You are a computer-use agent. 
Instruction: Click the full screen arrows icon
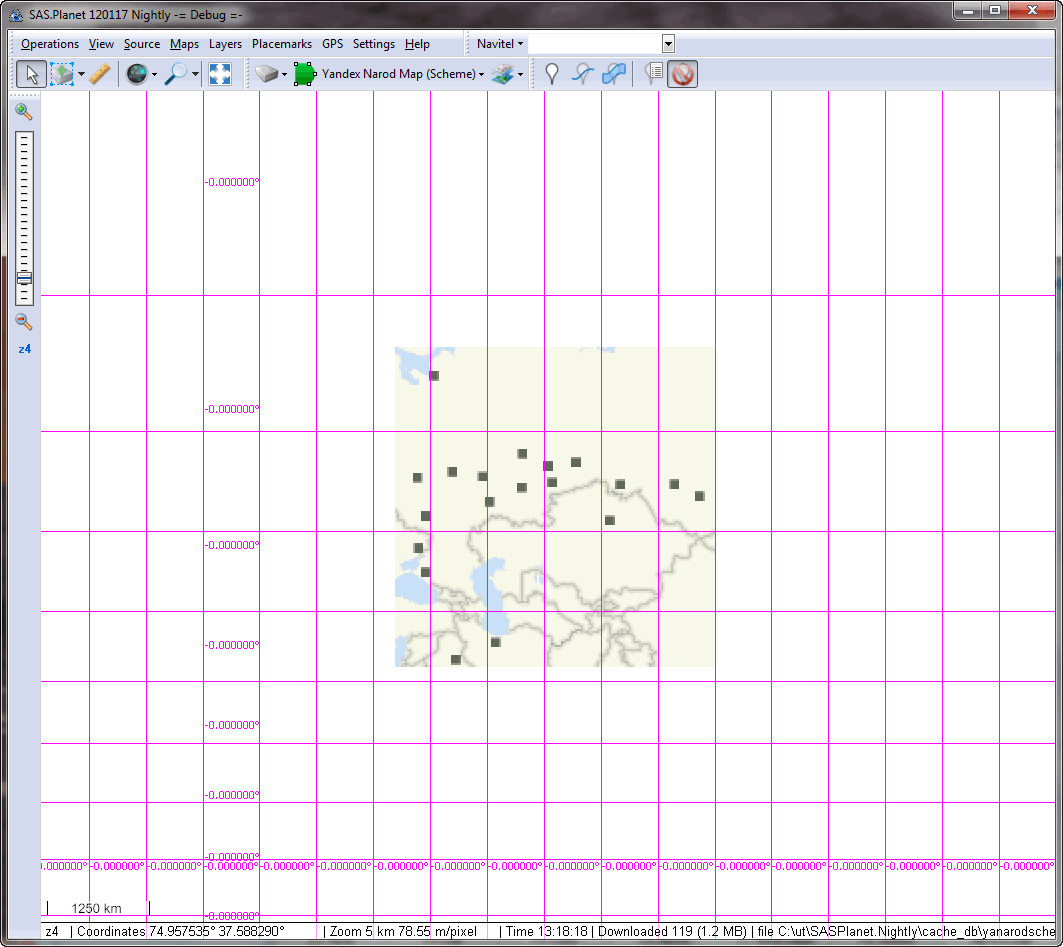coord(220,74)
